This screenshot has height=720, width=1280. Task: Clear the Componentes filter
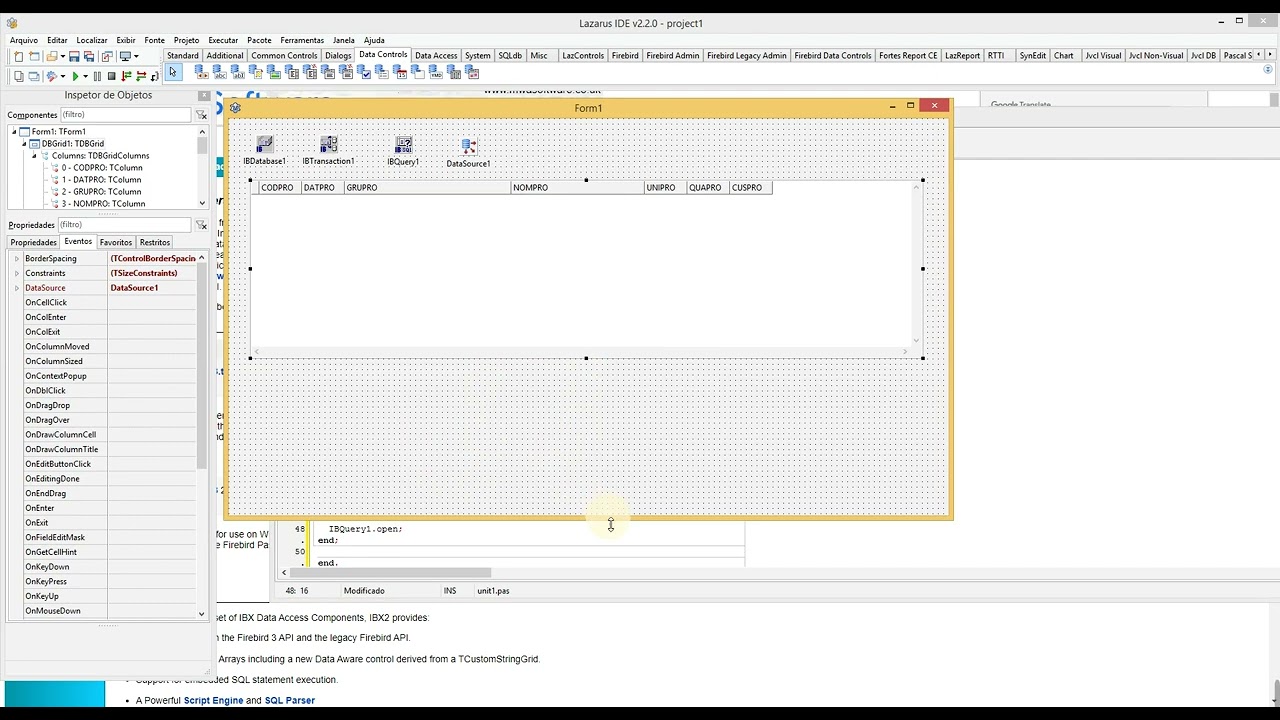point(201,115)
